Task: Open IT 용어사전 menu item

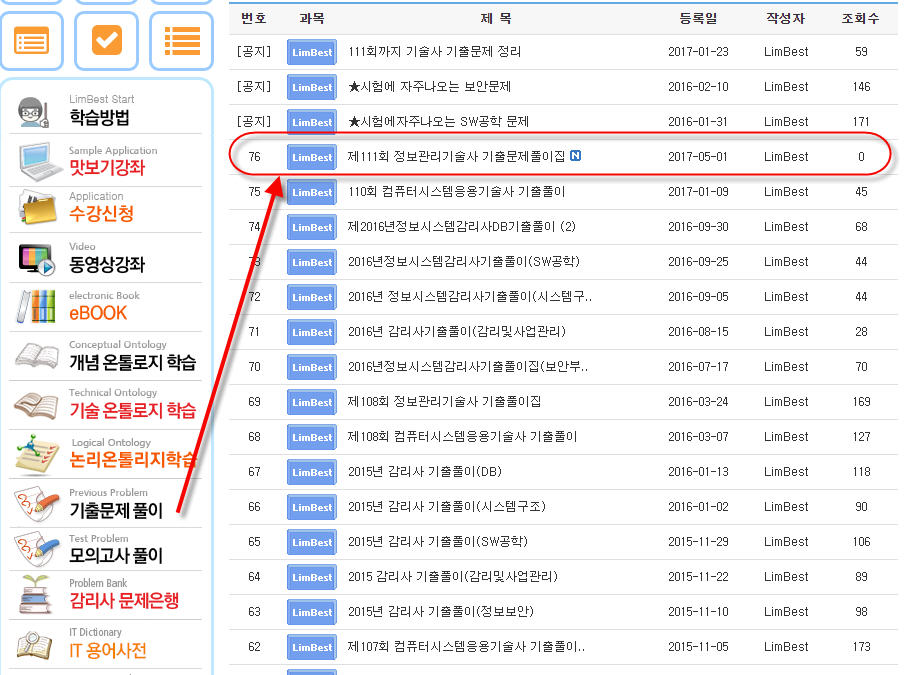Action: (x=108, y=650)
